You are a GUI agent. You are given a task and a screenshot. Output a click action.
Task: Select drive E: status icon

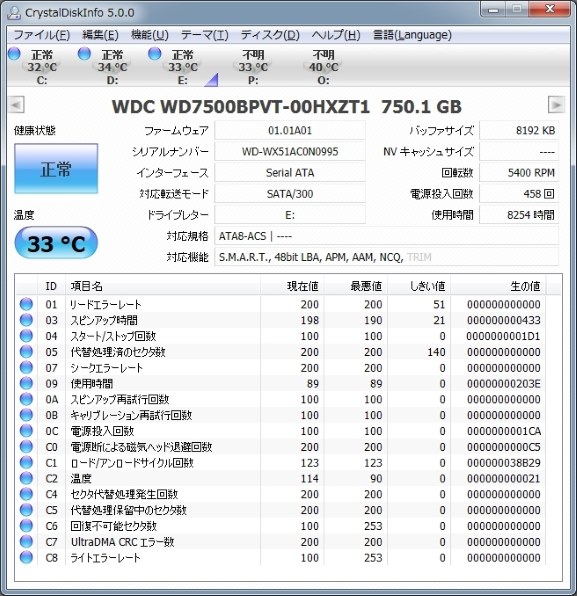155,54
